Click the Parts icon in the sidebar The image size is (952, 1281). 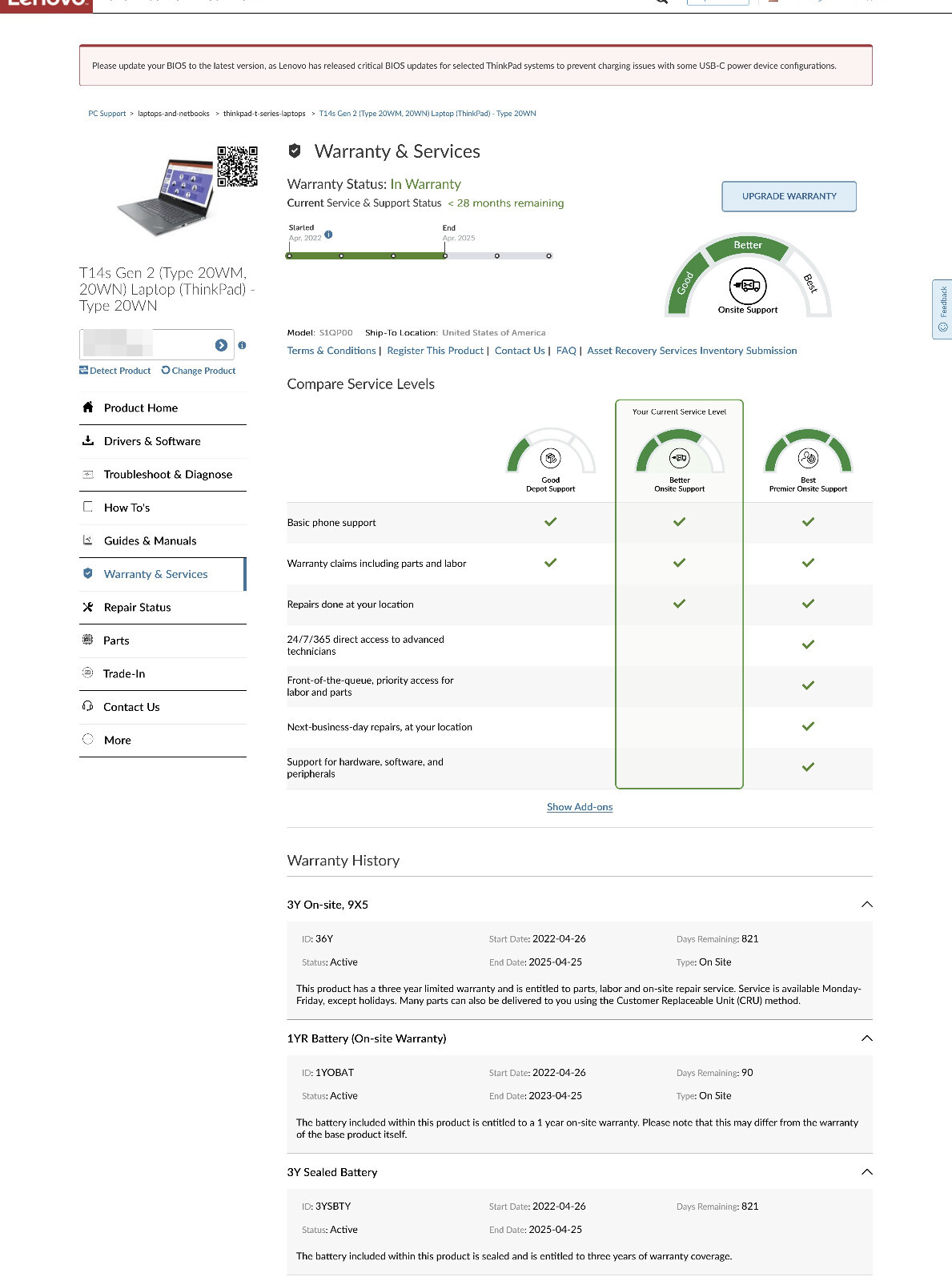point(88,640)
